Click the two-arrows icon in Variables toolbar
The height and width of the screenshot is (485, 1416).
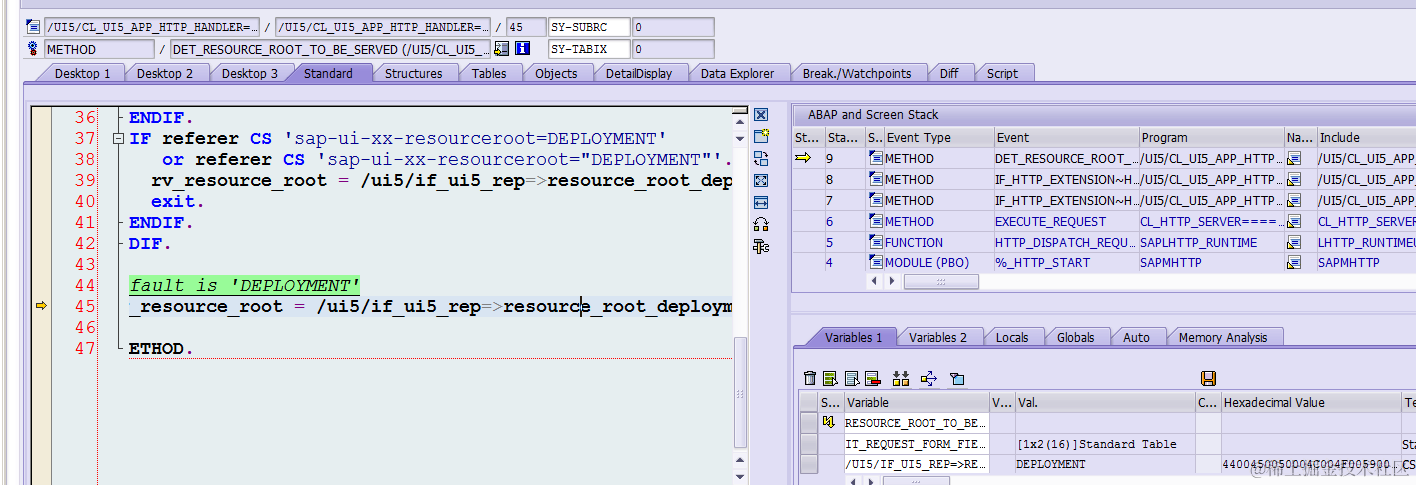(901, 378)
